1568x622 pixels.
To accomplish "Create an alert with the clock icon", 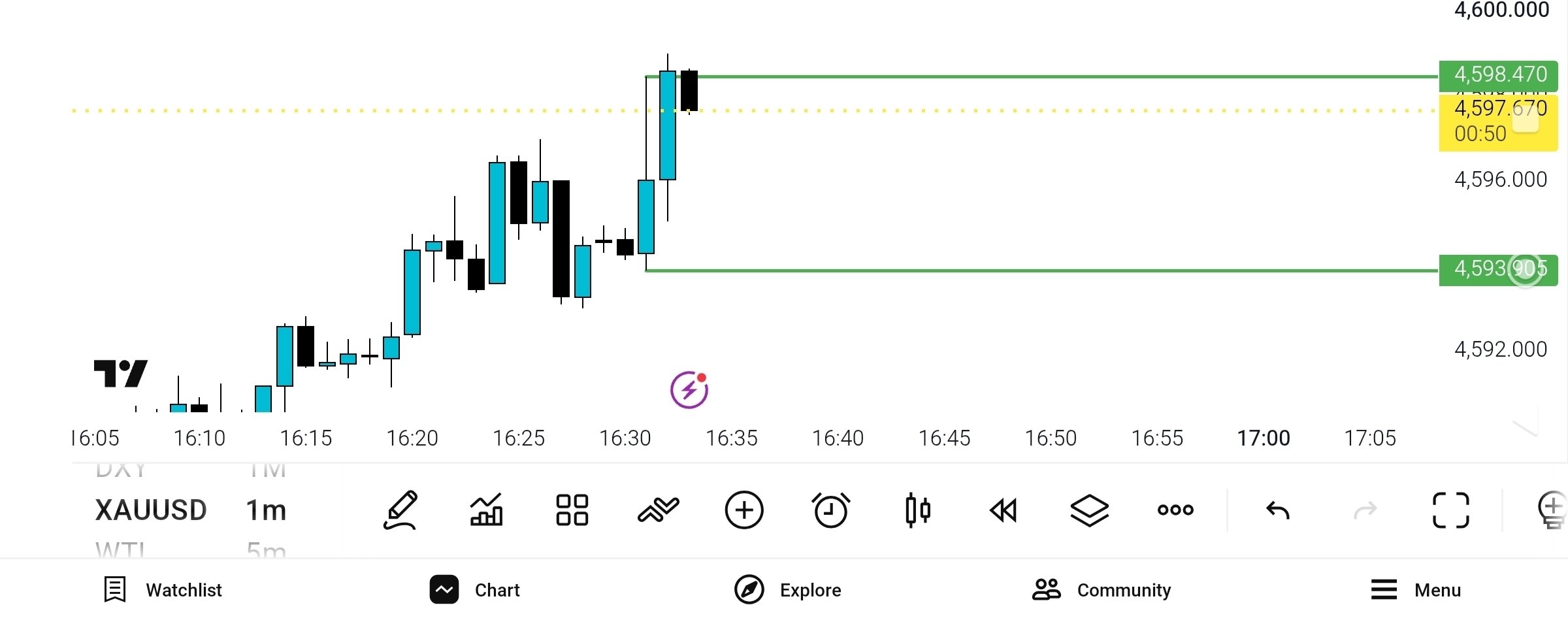I will tap(830, 510).
